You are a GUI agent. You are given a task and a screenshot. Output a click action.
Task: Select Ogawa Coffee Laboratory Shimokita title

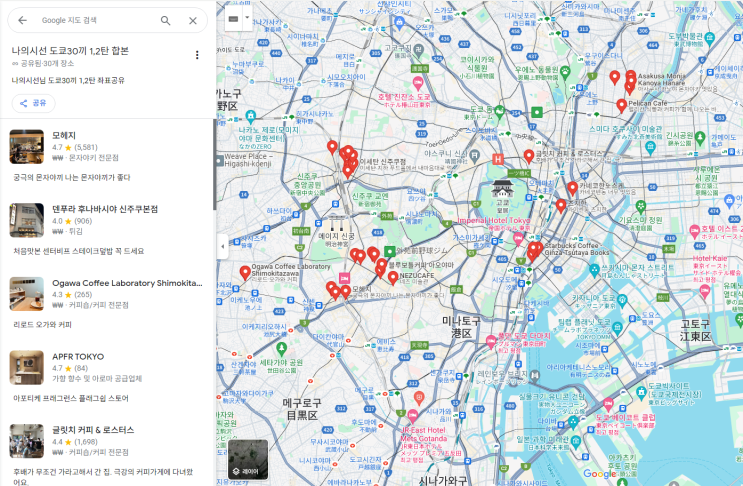(x=127, y=283)
